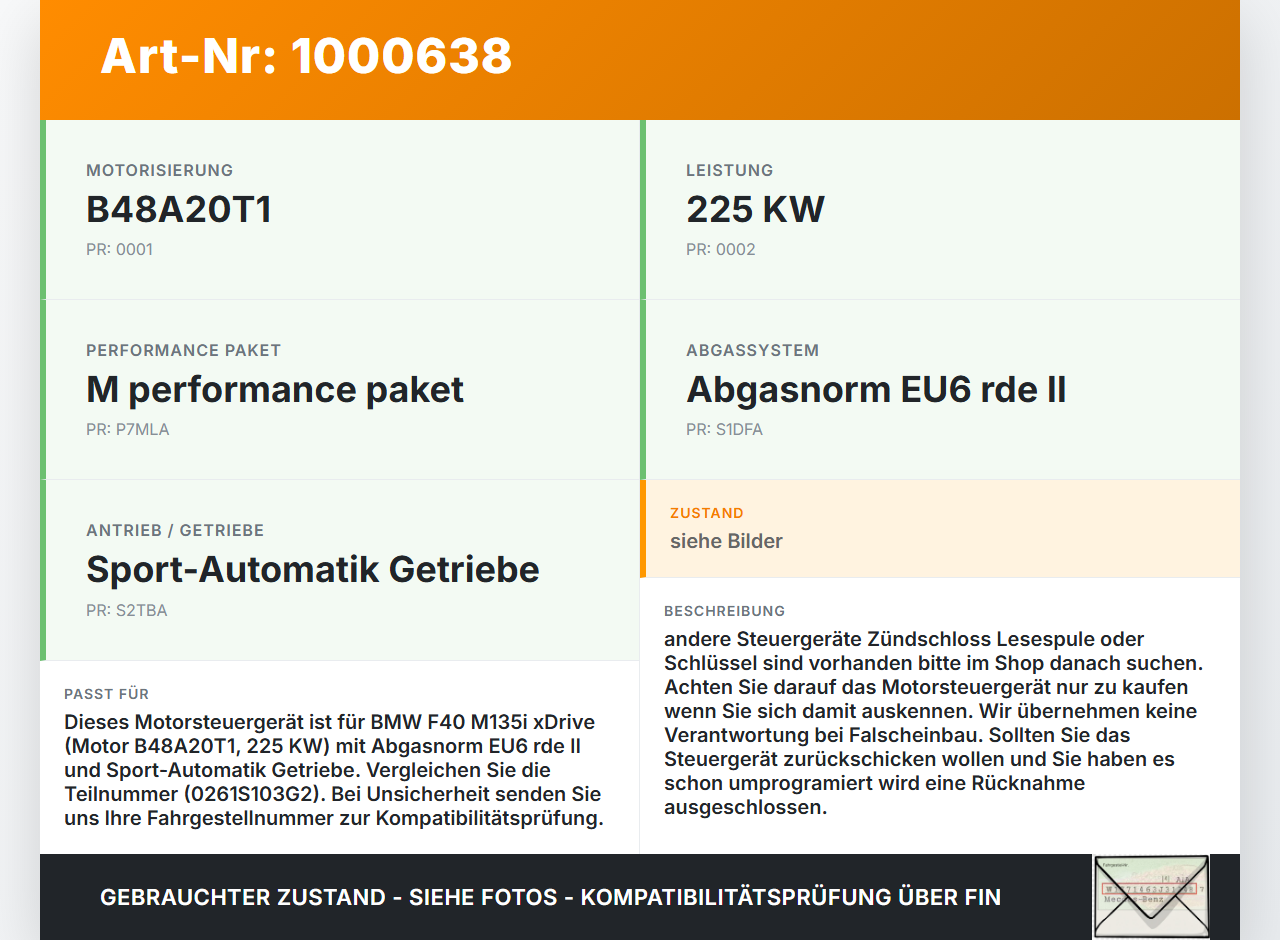This screenshot has width=1280, height=940.
Task: Click PR: 0001 code text
Action: (x=120, y=249)
